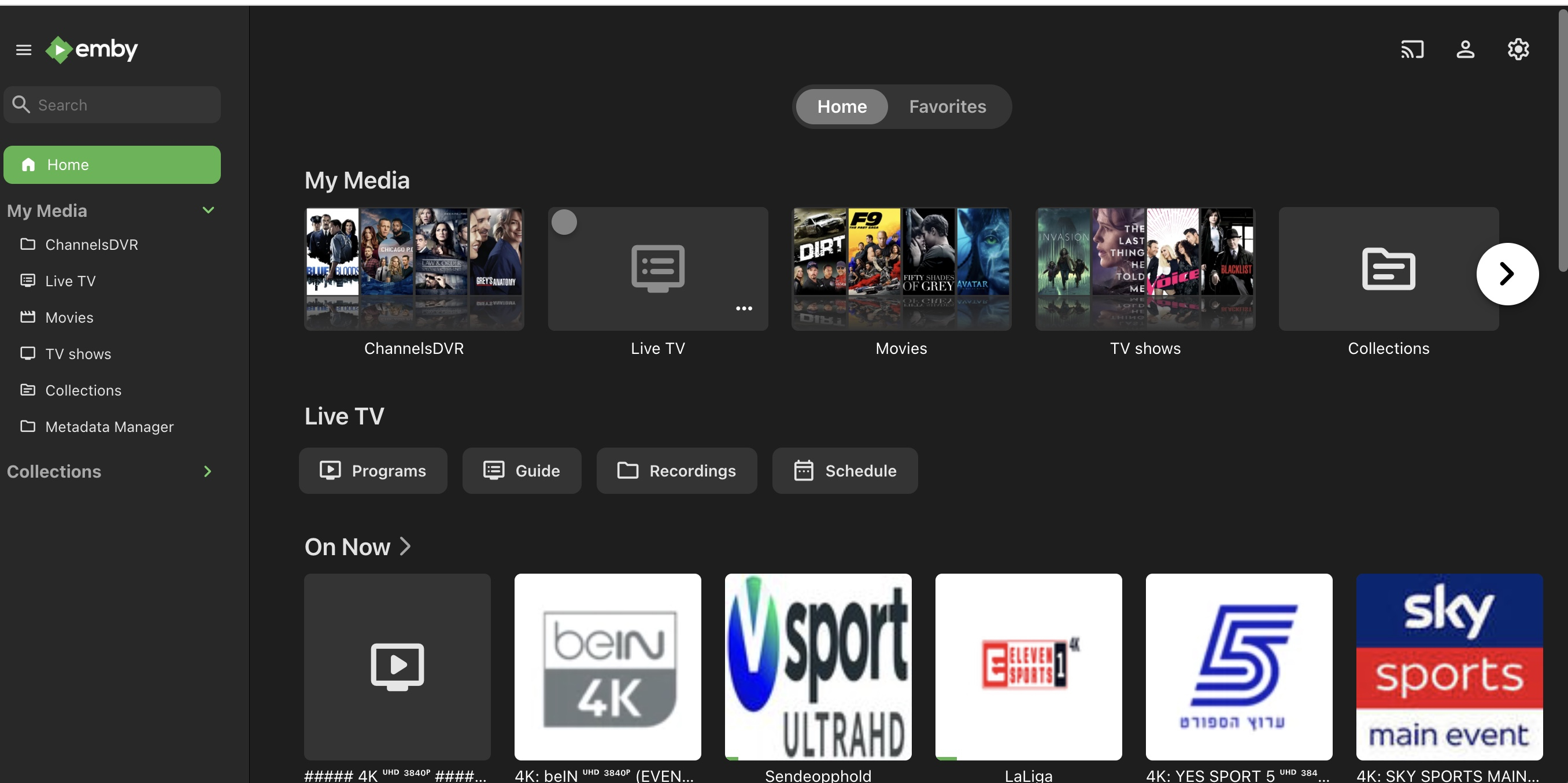This screenshot has height=783, width=1568.
Task: Open the user profile icon
Action: point(1465,49)
